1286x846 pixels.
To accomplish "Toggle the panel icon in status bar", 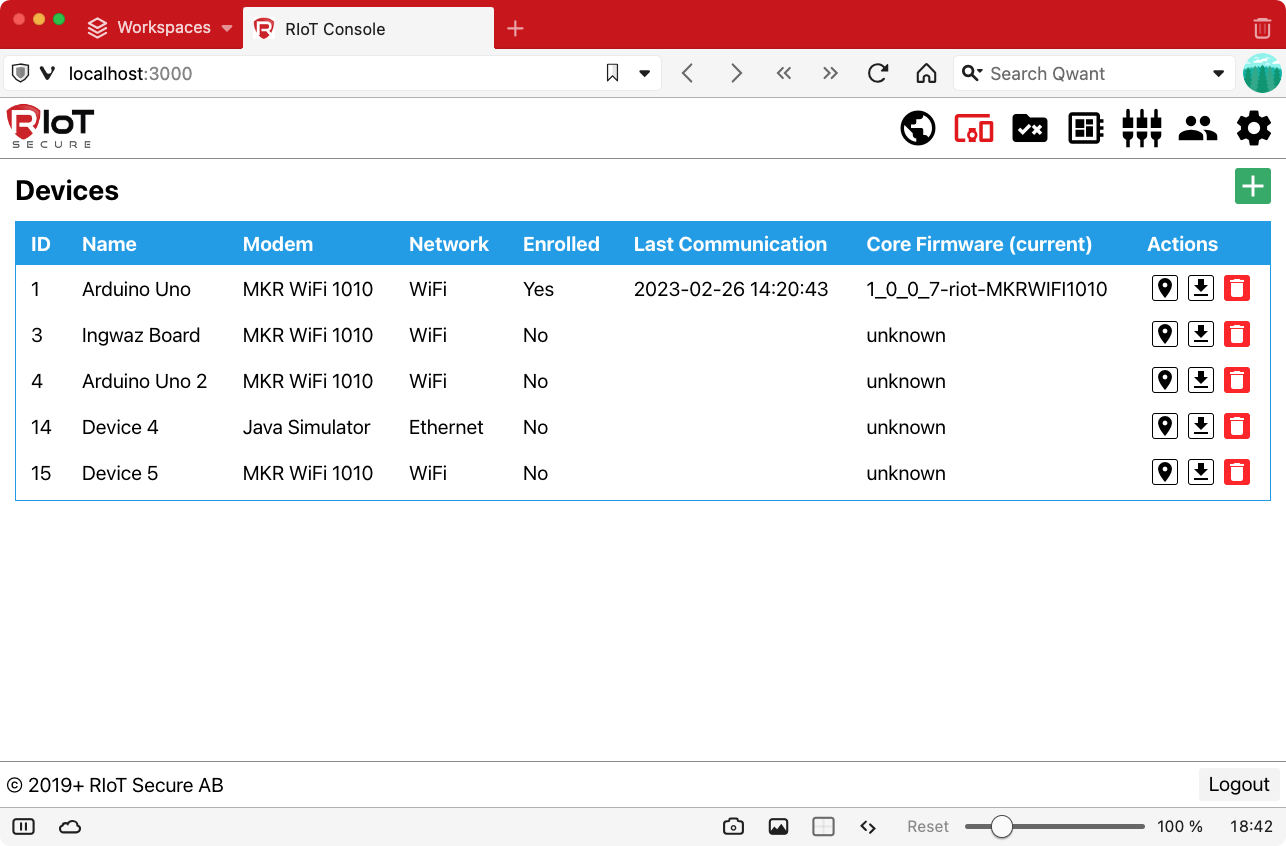I will coord(24,827).
